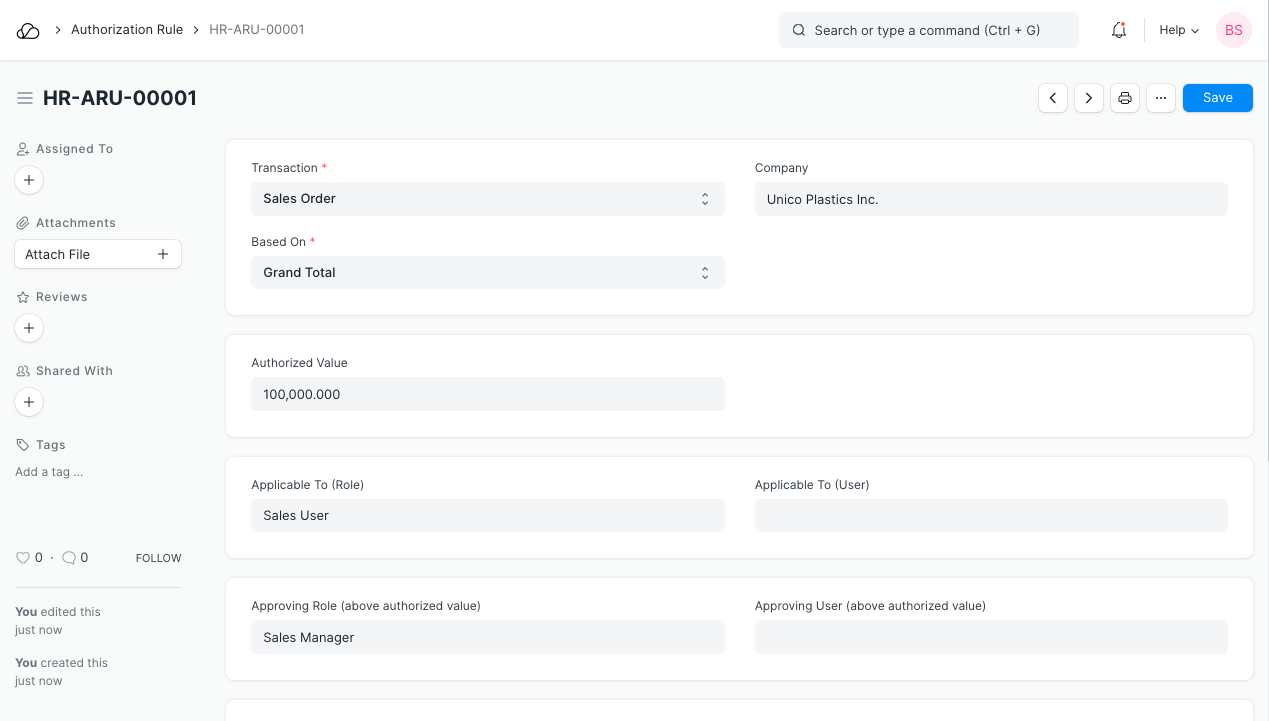Open the Help menu
Image resolution: width=1269 pixels, height=721 pixels.
pyautogui.click(x=1178, y=30)
